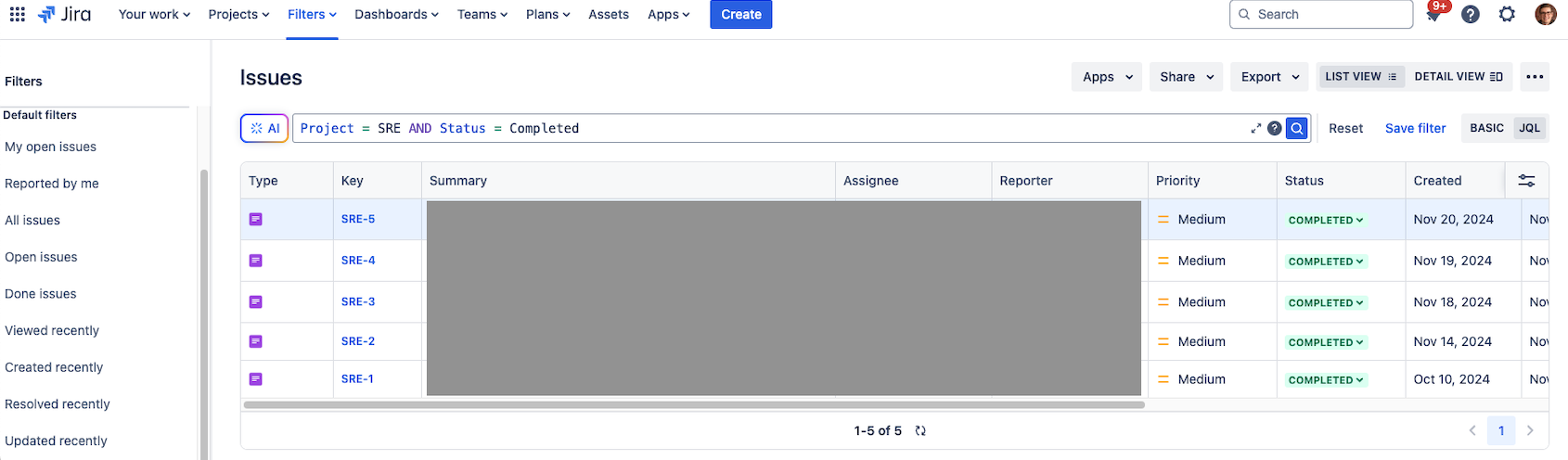Open the notifications bell icon
This screenshot has height=460, width=1568.
(1433, 15)
